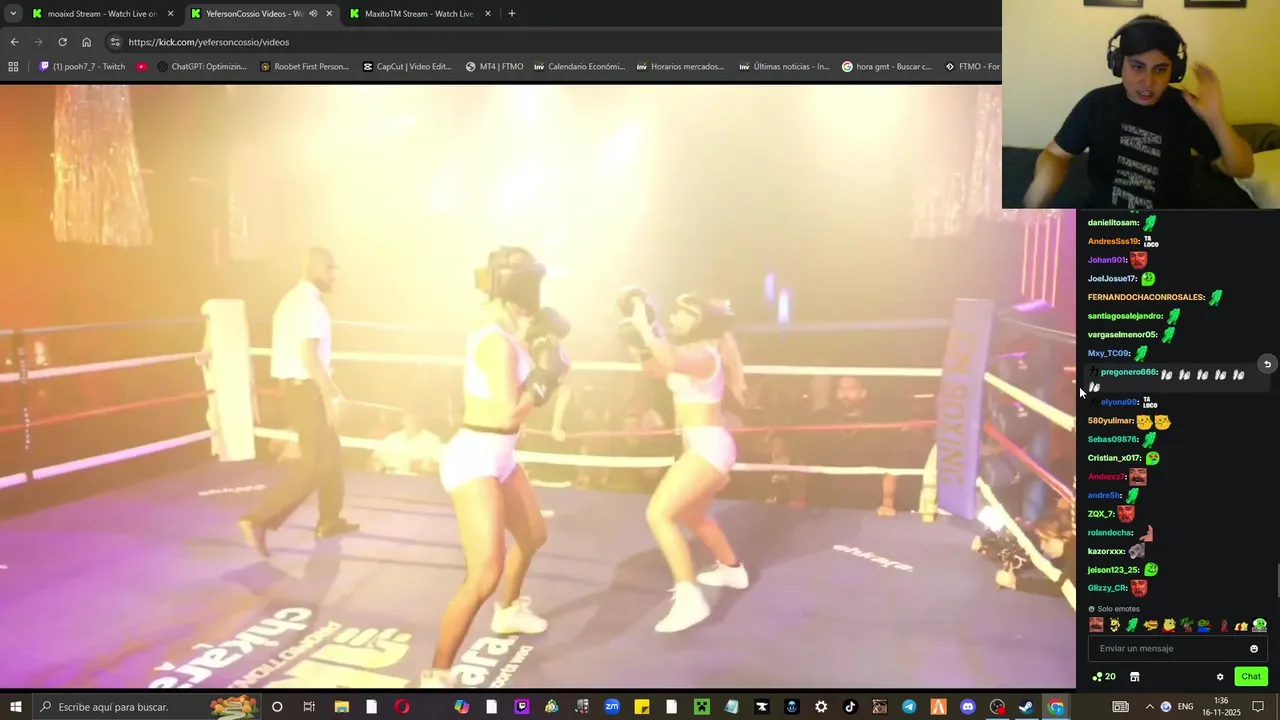Open File Explorer from taskbar

point(341,707)
